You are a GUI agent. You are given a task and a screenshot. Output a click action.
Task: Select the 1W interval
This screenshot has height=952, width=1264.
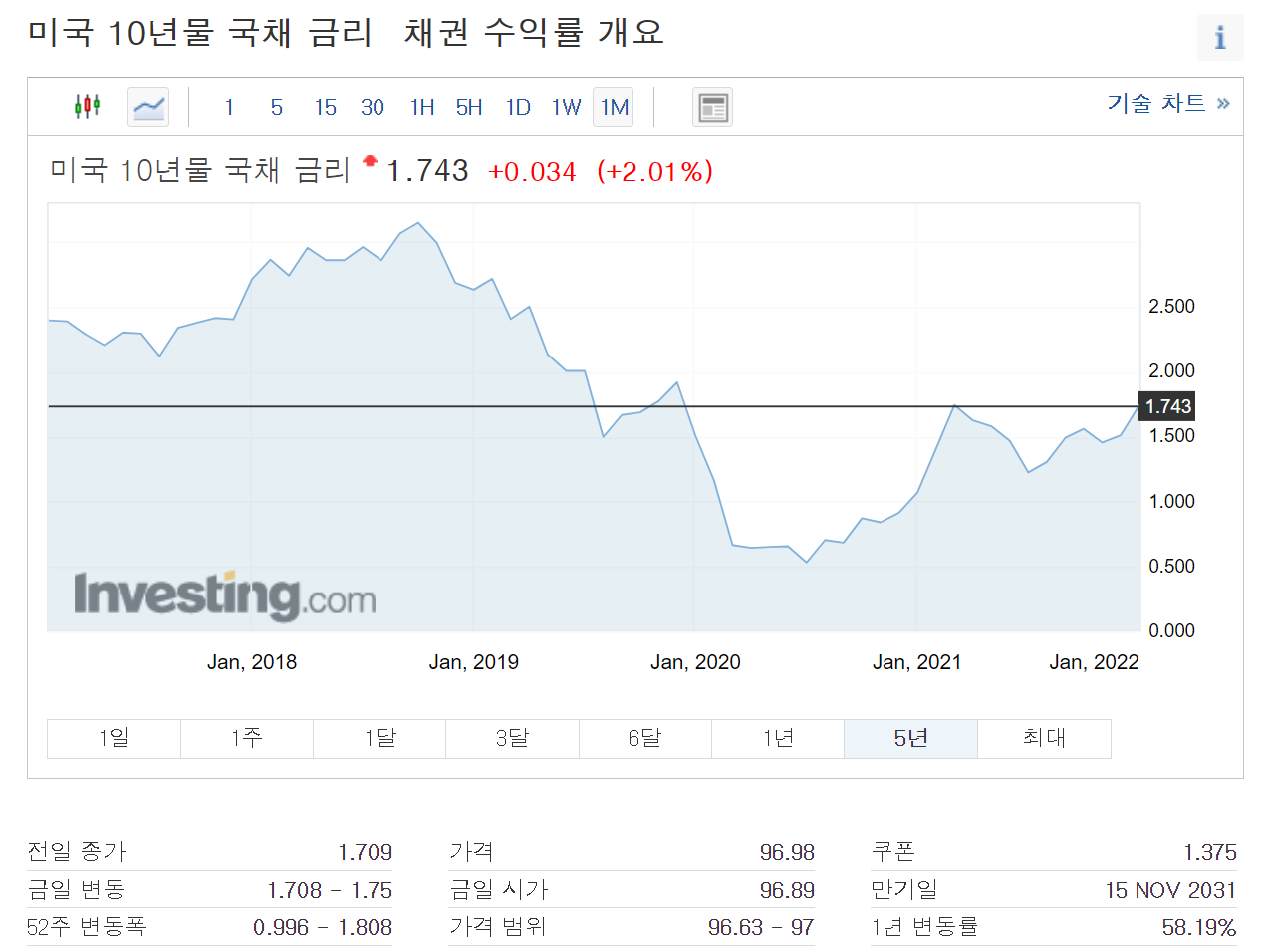coord(566,107)
